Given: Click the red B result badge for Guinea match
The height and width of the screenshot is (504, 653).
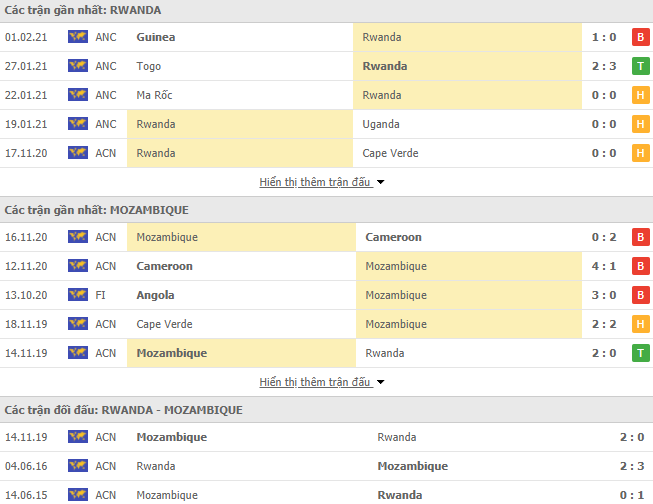Looking at the screenshot, I should tap(640, 37).
